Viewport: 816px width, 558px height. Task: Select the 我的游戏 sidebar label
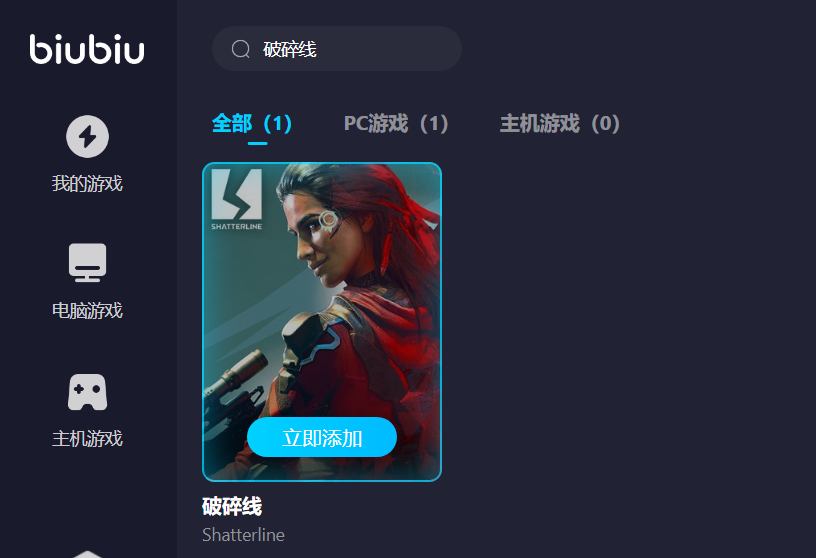(x=87, y=183)
